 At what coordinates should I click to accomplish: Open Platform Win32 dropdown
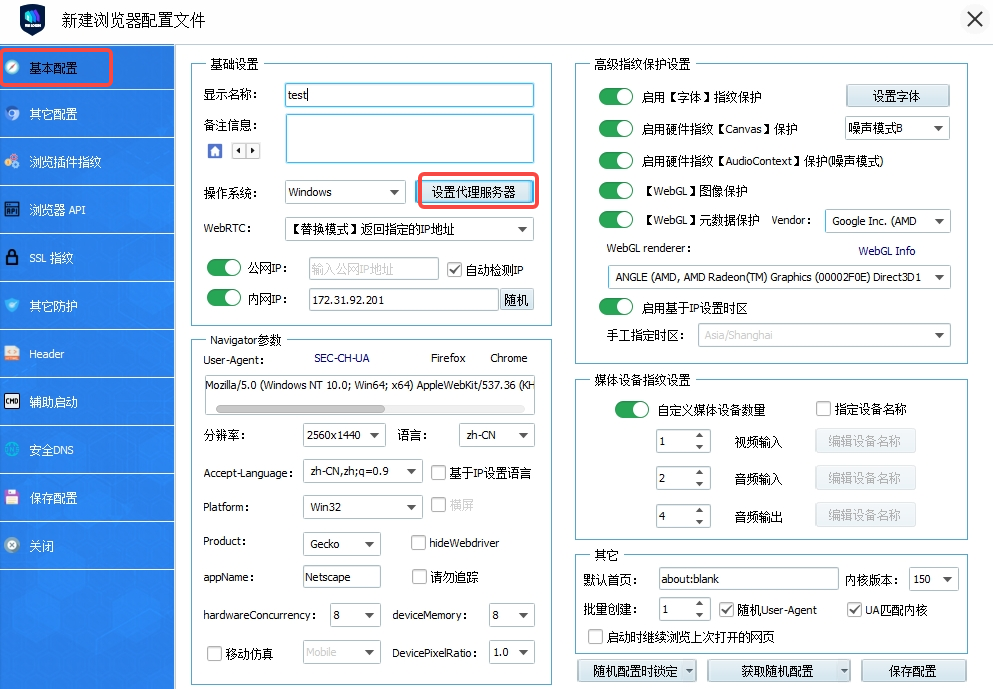tap(363, 507)
